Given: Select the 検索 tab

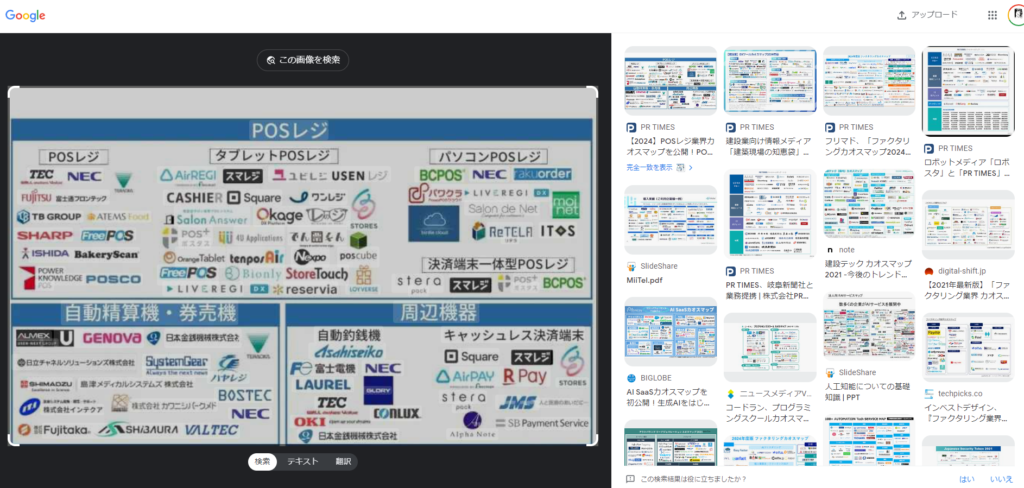Looking at the screenshot, I should (x=262, y=462).
